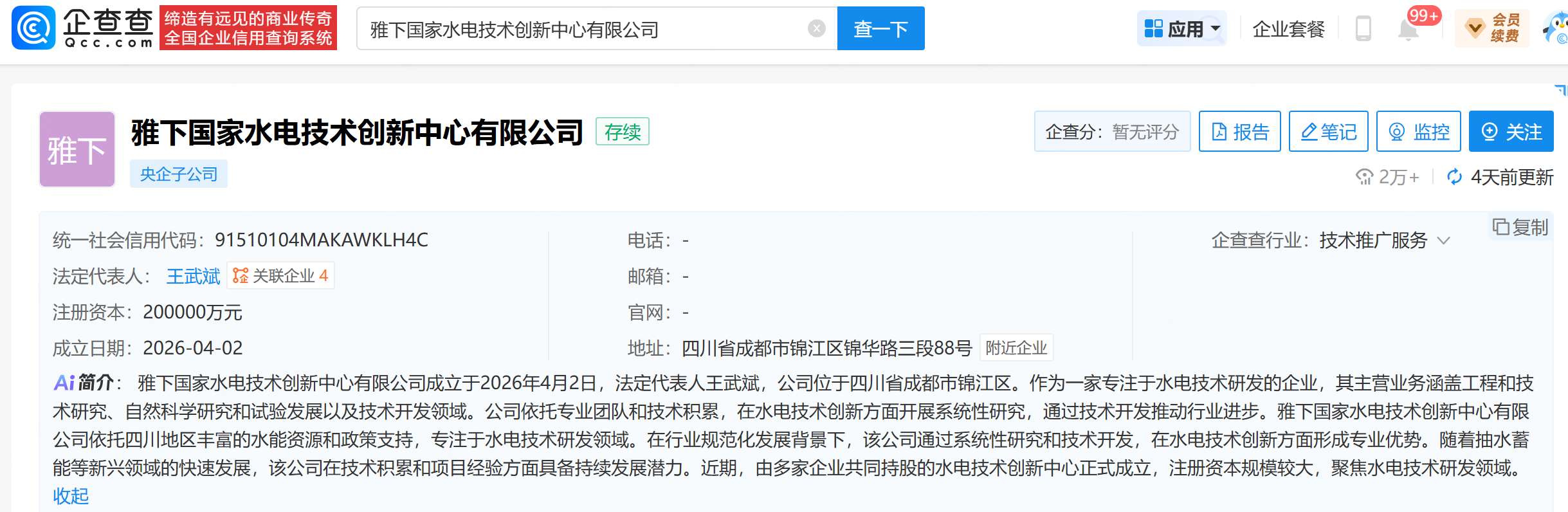Copy company info with 复制

(x=1520, y=227)
